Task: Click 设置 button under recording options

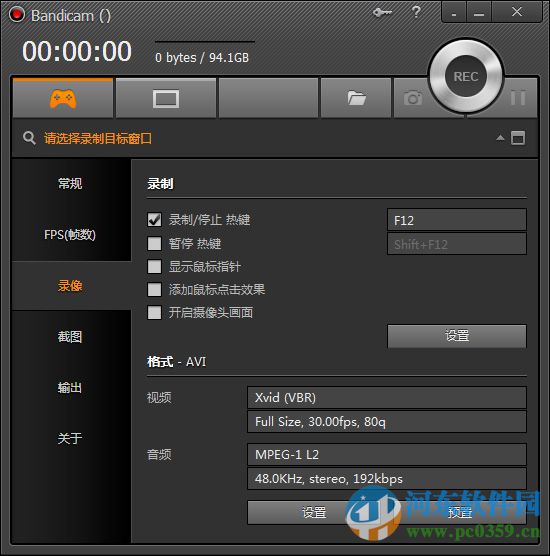Action: point(457,336)
